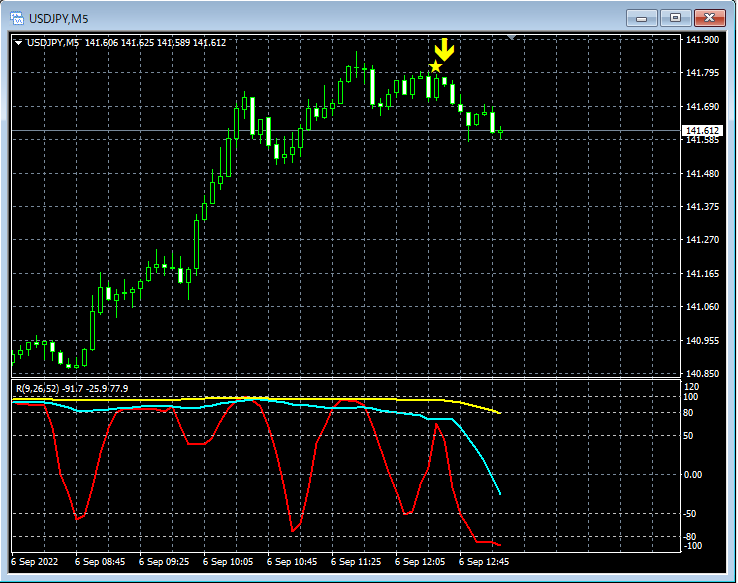Click the chart shift triangle marker at top

pyautogui.click(x=512, y=37)
